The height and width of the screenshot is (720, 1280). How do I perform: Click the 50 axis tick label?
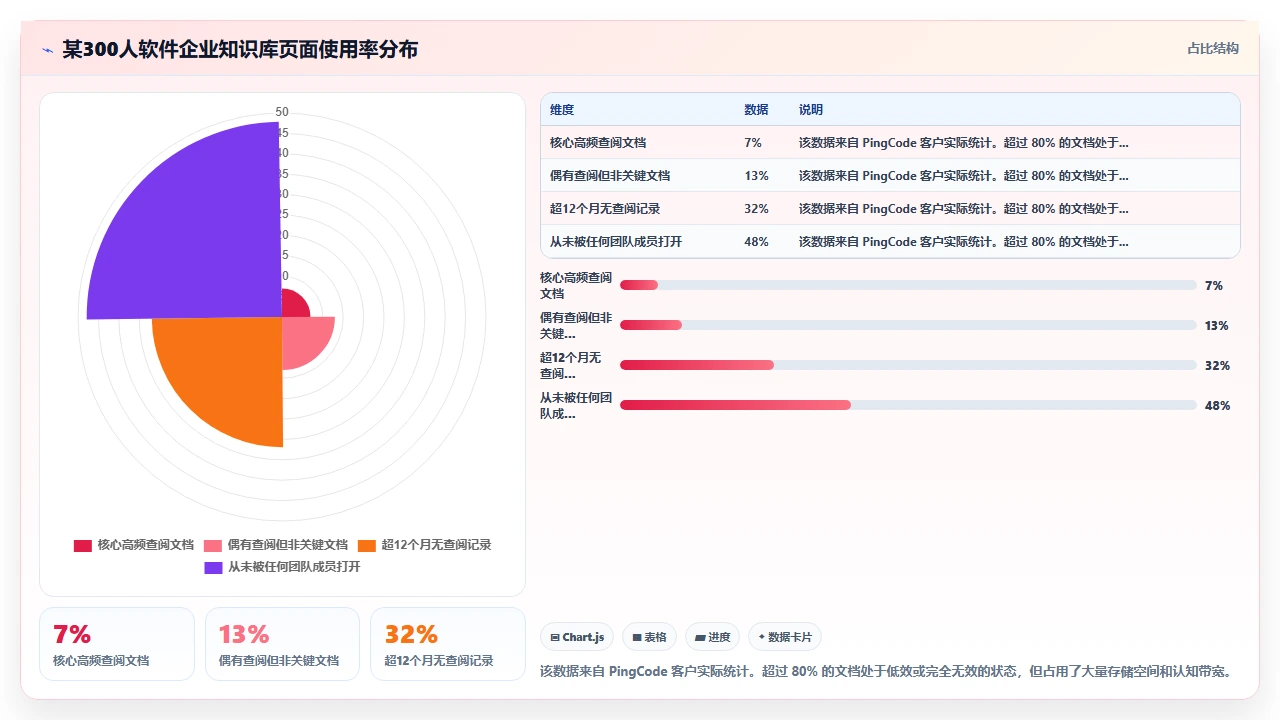[x=282, y=112]
